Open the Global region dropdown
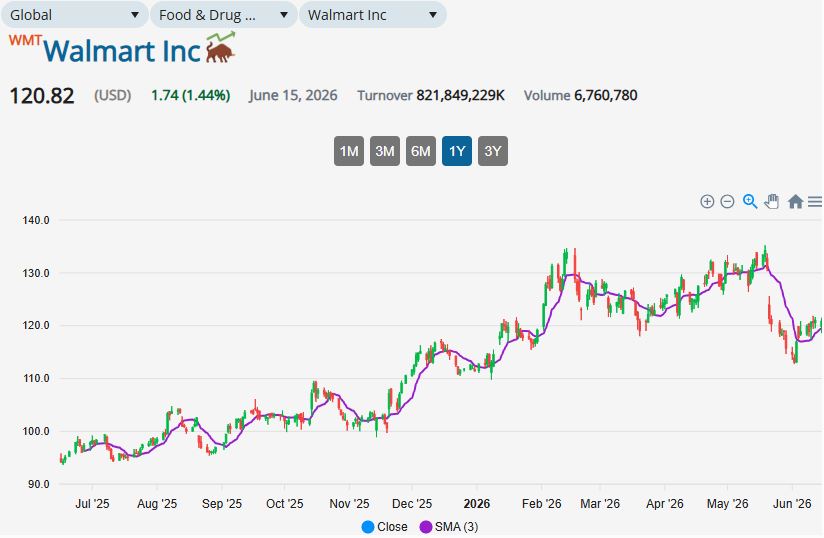Viewport: 824px width, 538px height. pos(75,15)
